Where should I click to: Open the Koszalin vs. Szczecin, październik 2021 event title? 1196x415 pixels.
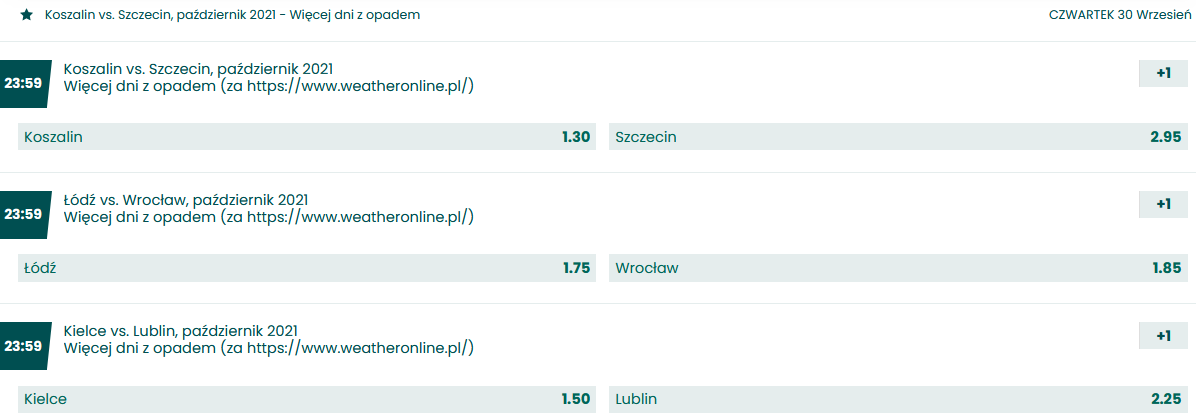[198, 68]
